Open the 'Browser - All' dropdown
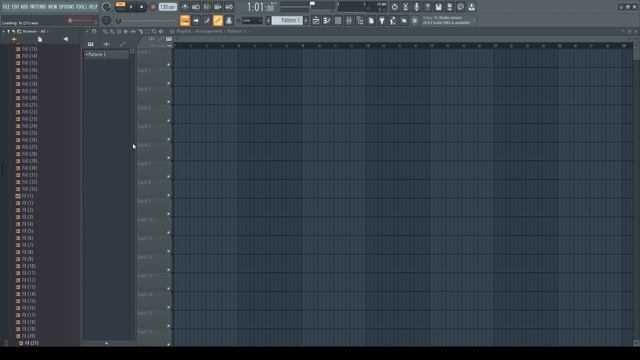The height and width of the screenshot is (360, 640). pyautogui.click(x=34, y=31)
